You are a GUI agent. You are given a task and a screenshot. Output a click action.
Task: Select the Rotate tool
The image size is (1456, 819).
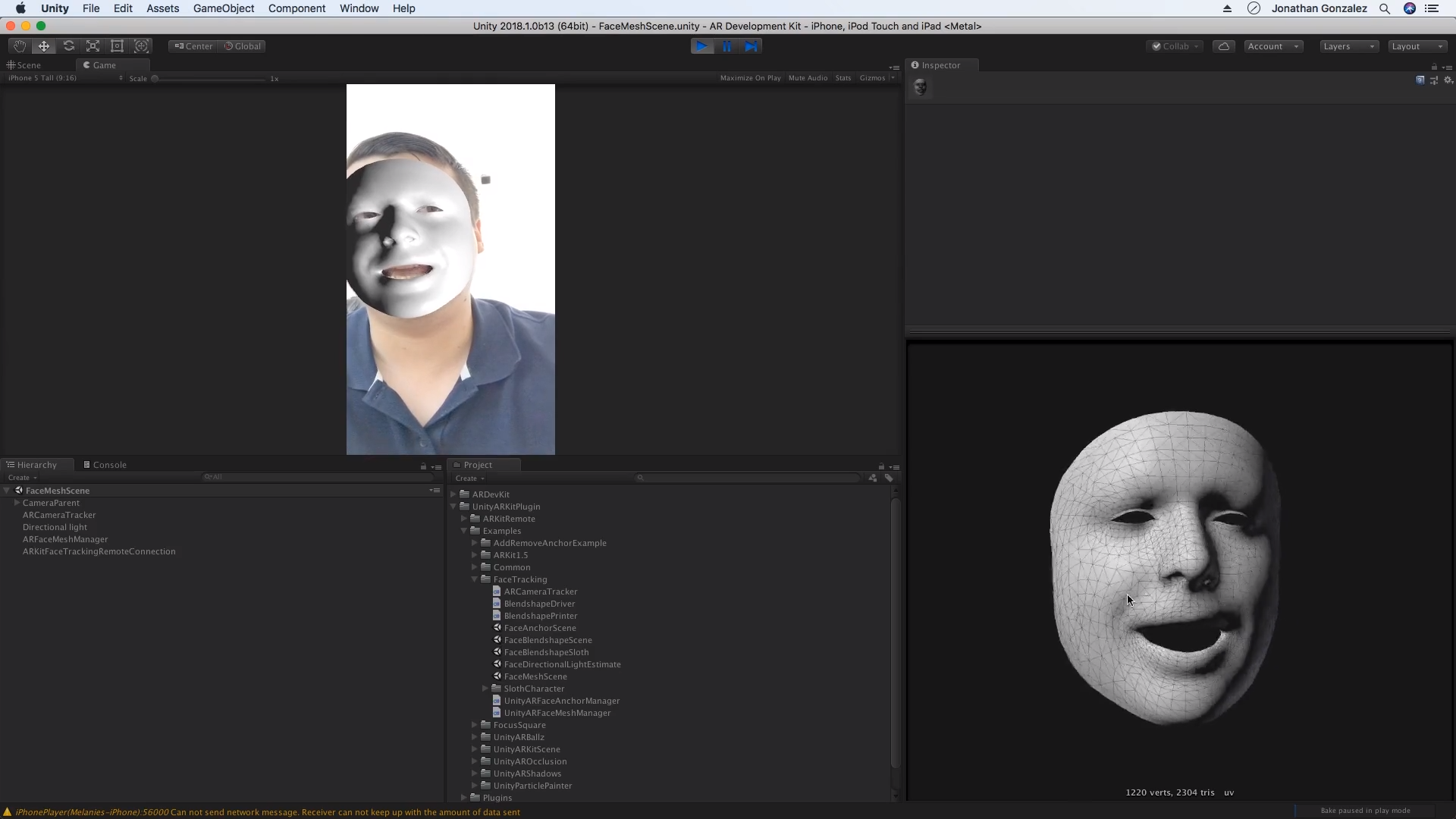coord(68,46)
